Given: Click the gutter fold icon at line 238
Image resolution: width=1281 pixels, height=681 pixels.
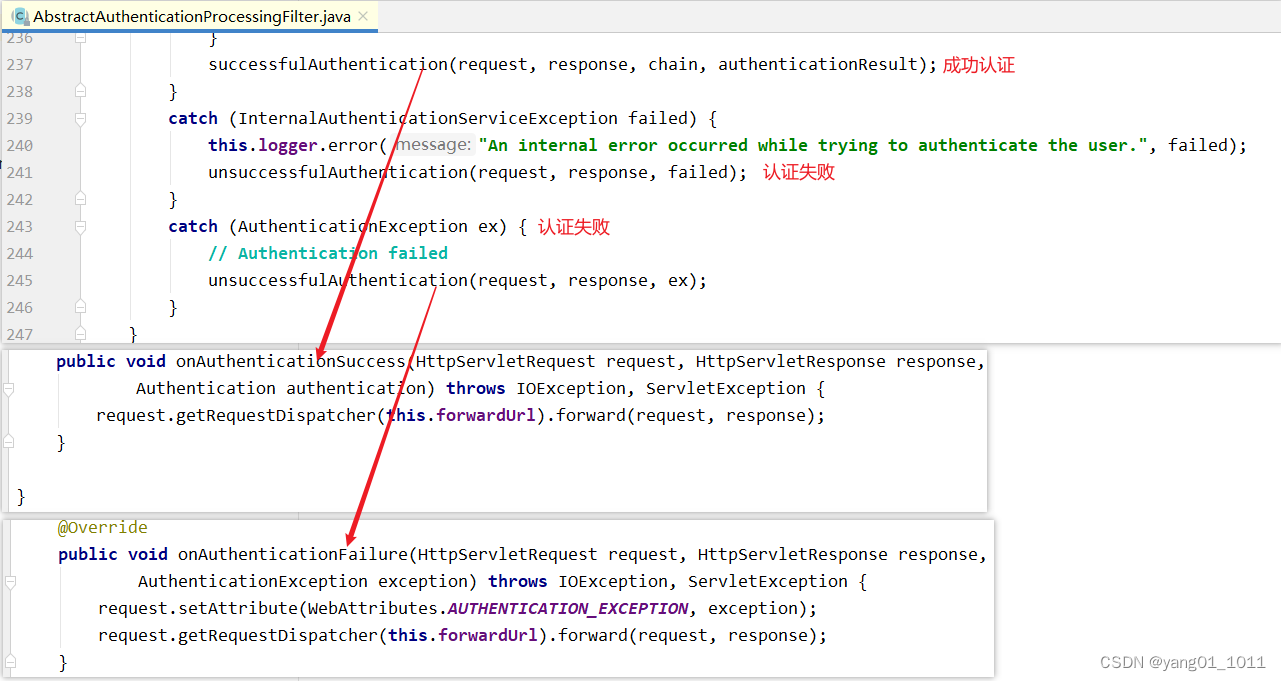Looking at the screenshot, I should [80, 91].
